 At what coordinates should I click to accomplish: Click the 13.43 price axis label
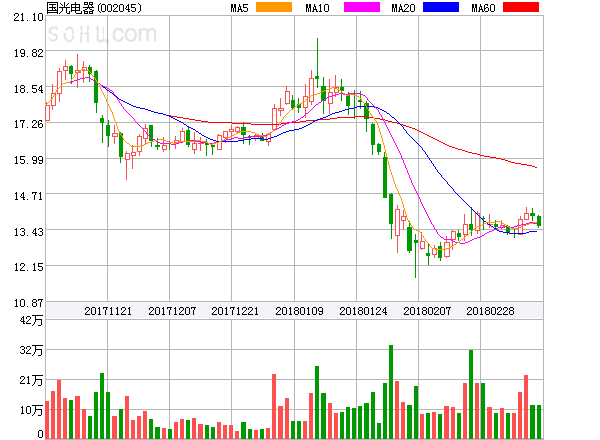(x=29, y=232)
